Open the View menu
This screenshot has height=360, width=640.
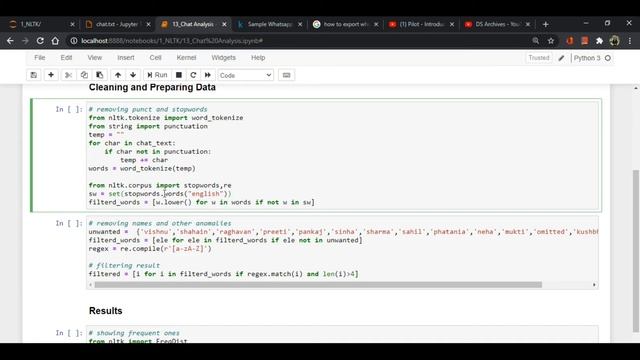(x=95, y=58)
